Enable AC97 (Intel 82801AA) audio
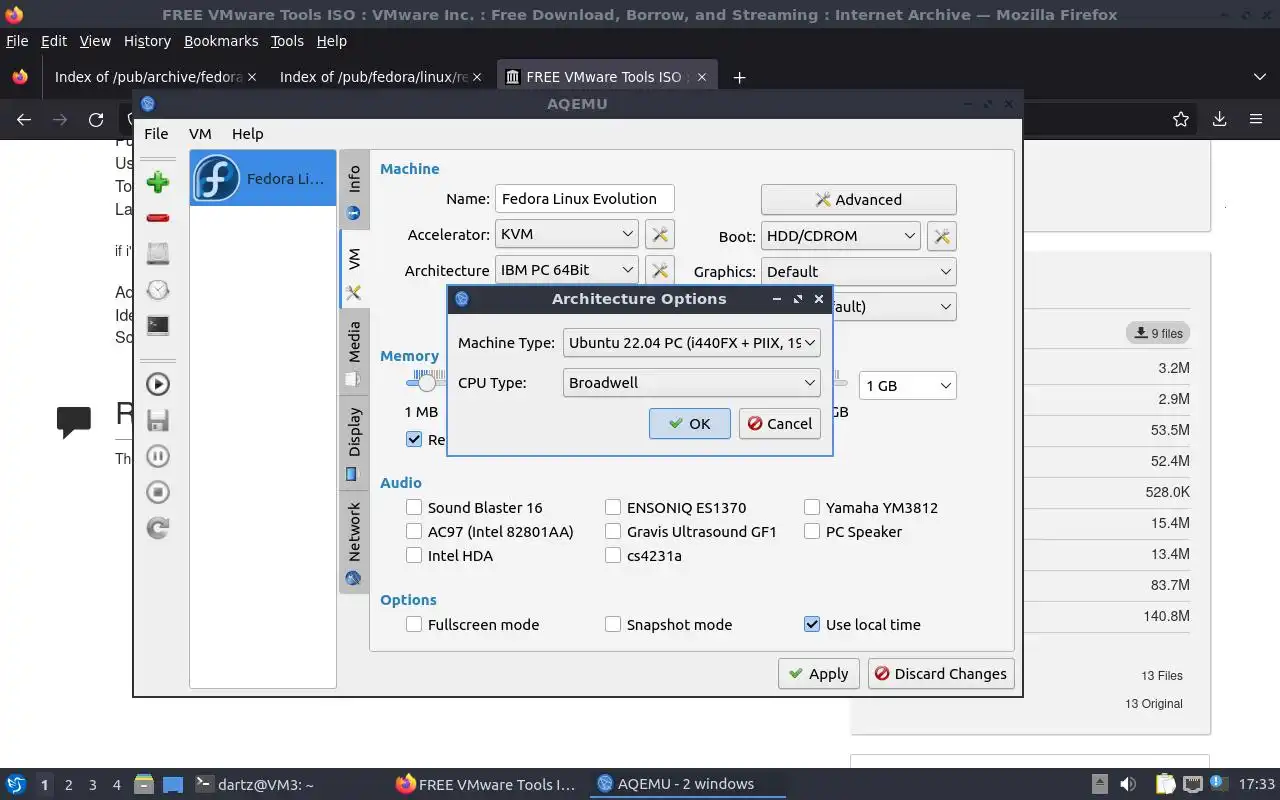This screenshot has height=800, width=1280. click(414, 531)
